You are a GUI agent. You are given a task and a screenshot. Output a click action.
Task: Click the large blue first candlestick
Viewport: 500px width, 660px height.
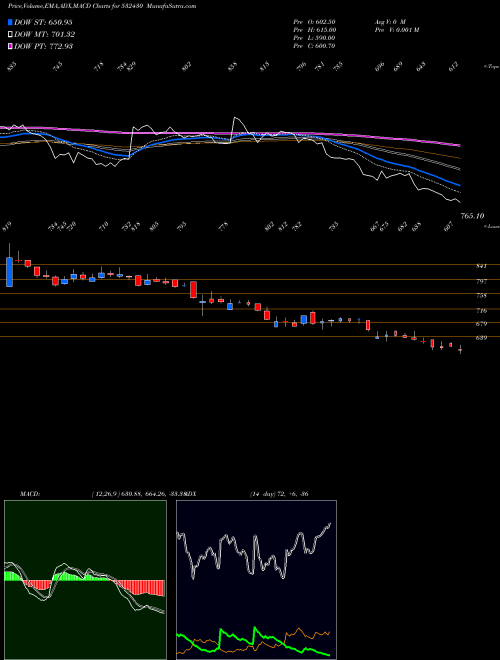point(9,272)
